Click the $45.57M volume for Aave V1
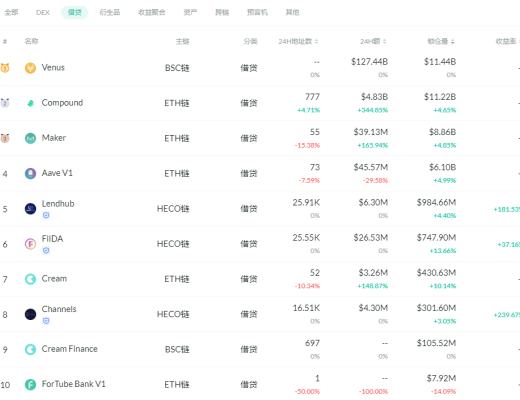Viewport: 520px width, 400px height. click(x=371, y=167)
